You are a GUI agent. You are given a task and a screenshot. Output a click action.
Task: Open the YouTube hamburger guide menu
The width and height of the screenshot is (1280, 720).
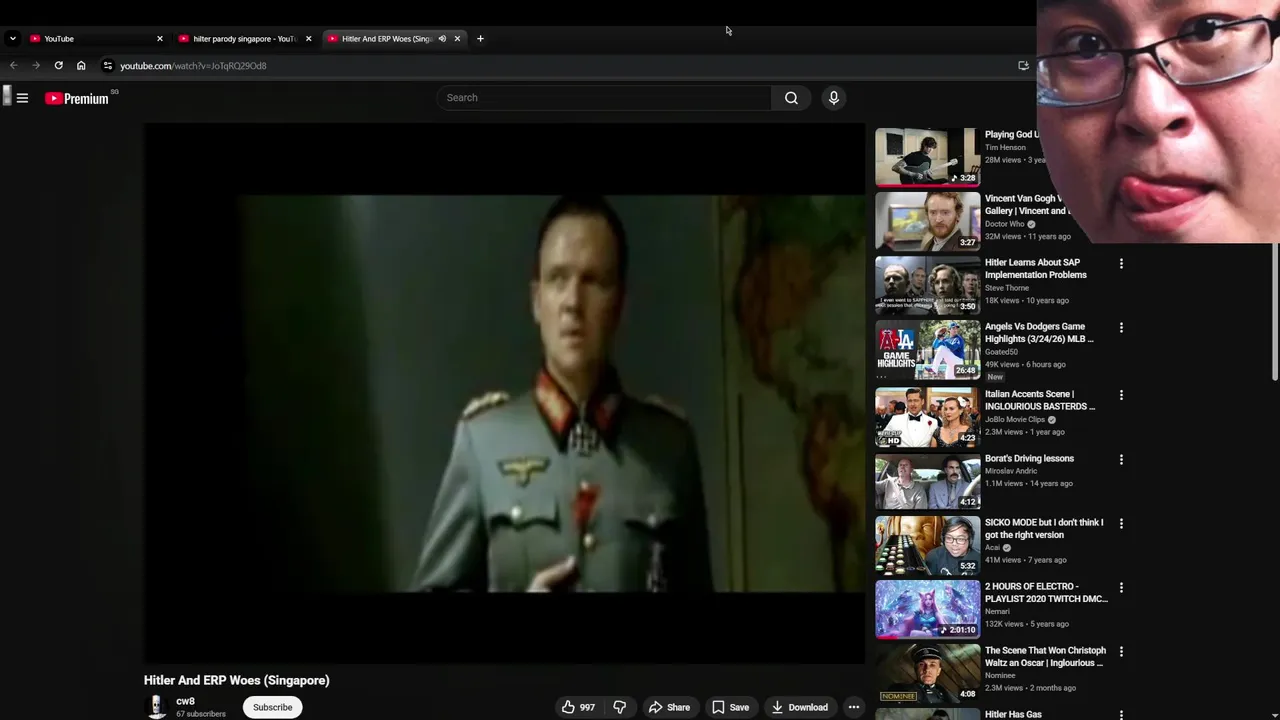pyautogui.click(x=22, y=98)
